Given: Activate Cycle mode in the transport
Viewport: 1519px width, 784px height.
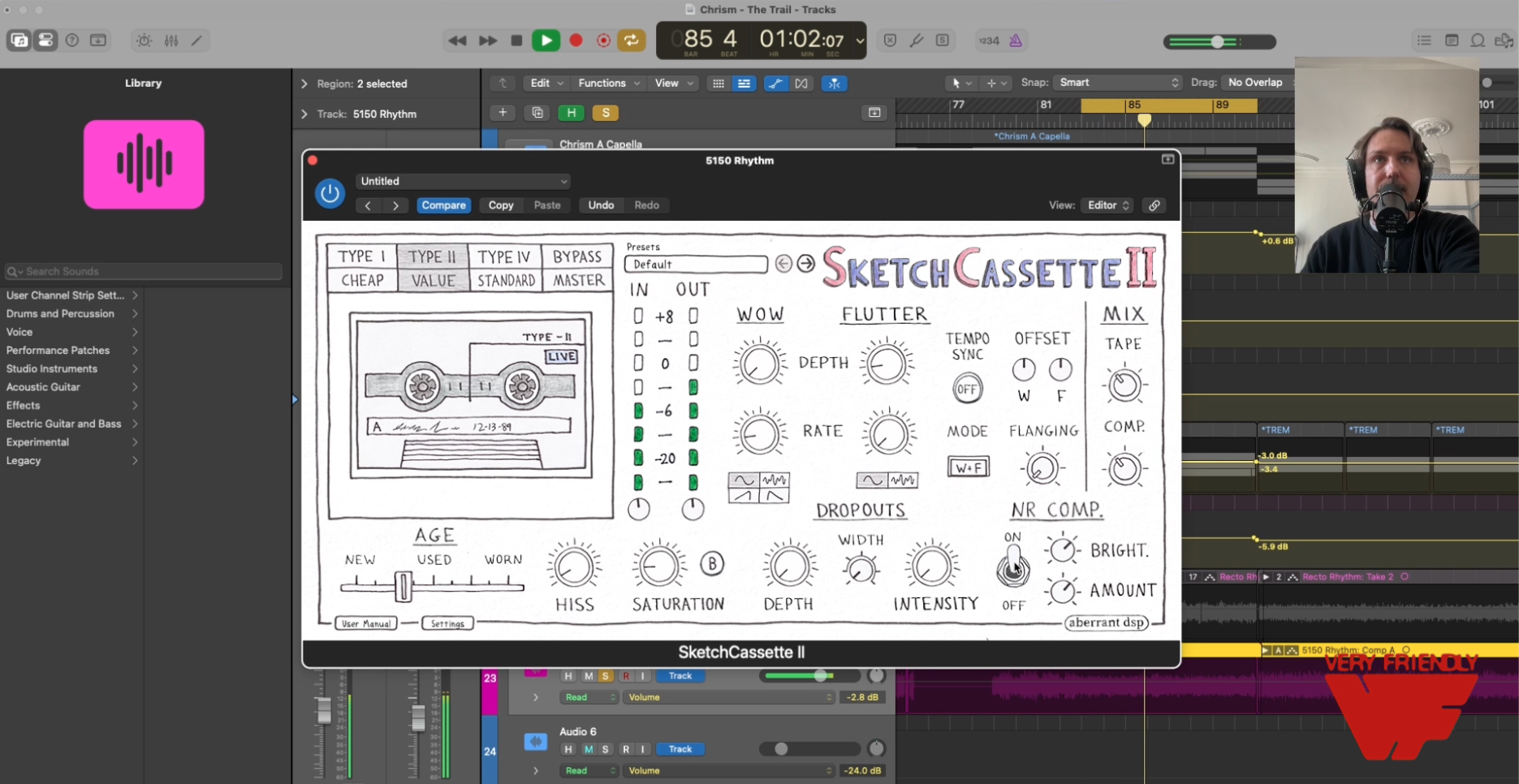Looking at the screenshot, I should click(632, 40).
